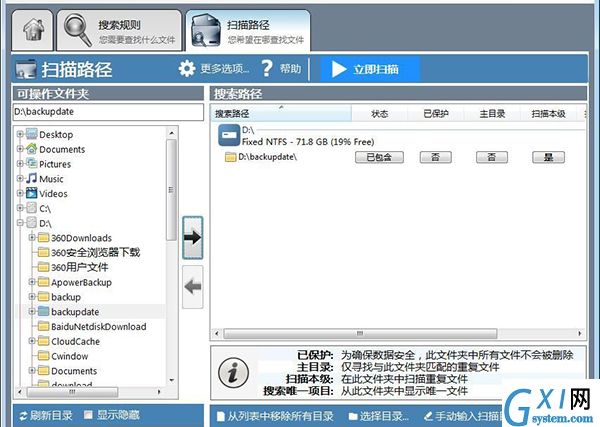Open 更多选项 gear settings

pos(214,69)
